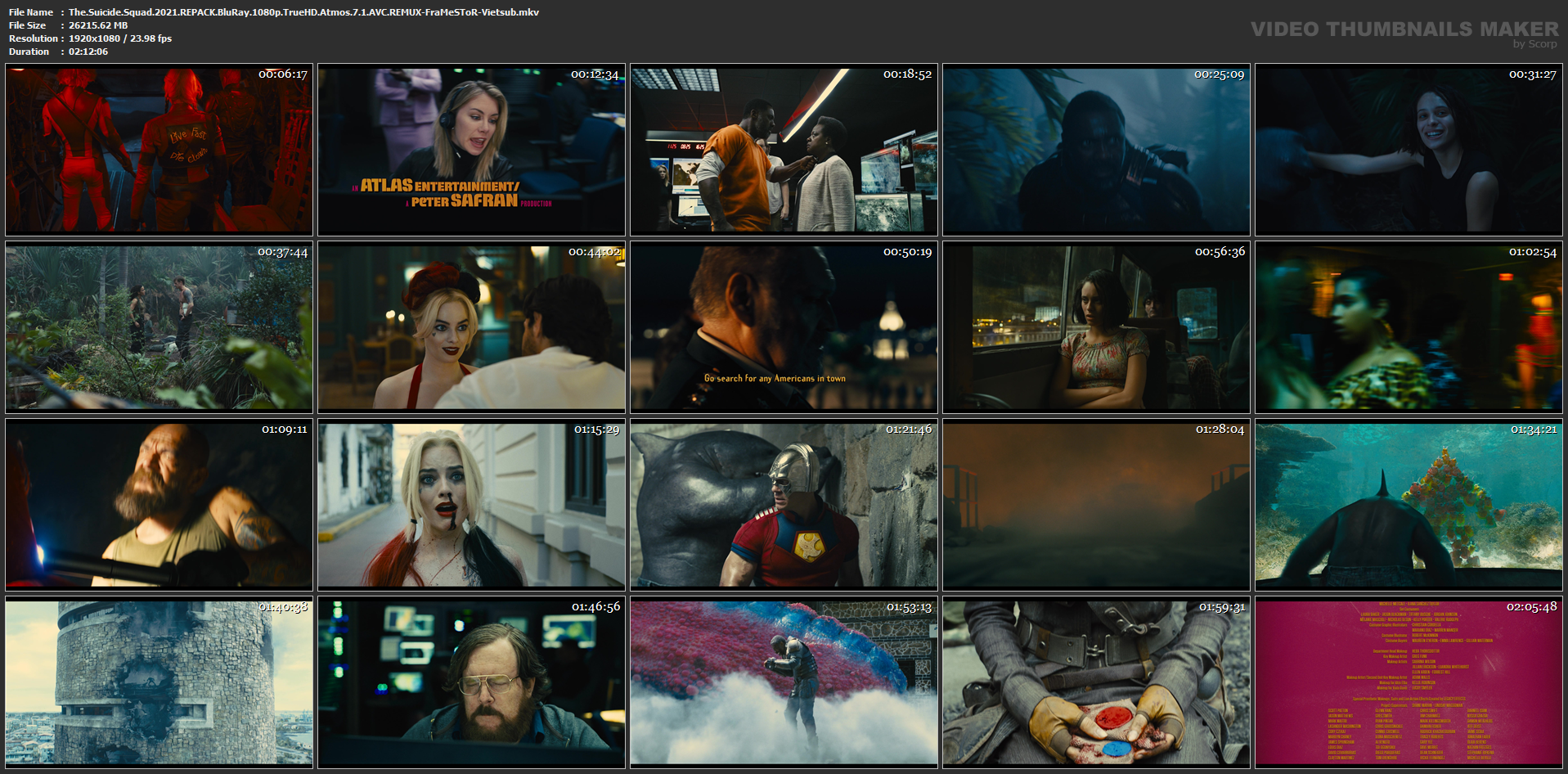Pick the frame stamped 00:25:09
1568x774 pixels.
point(1096,150)
